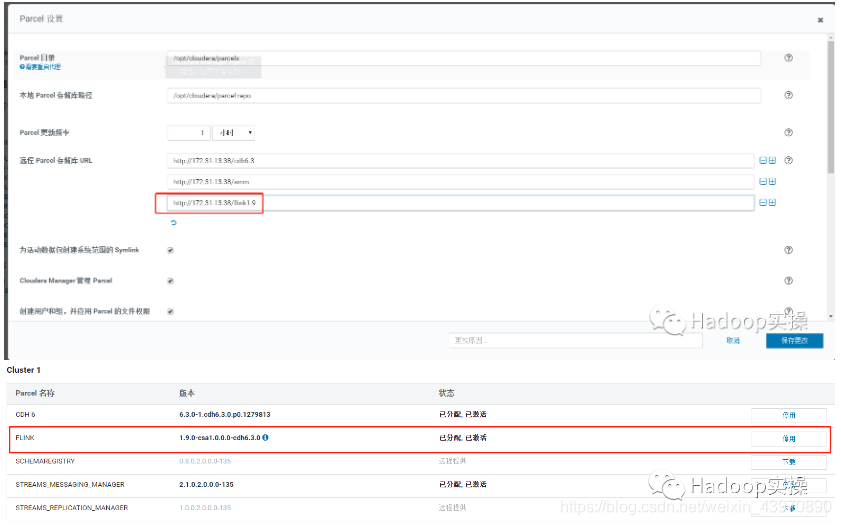Select SCHEMAREGISTRY parcel name
Screen dimensions: 841x525
[x=45, y=461]
